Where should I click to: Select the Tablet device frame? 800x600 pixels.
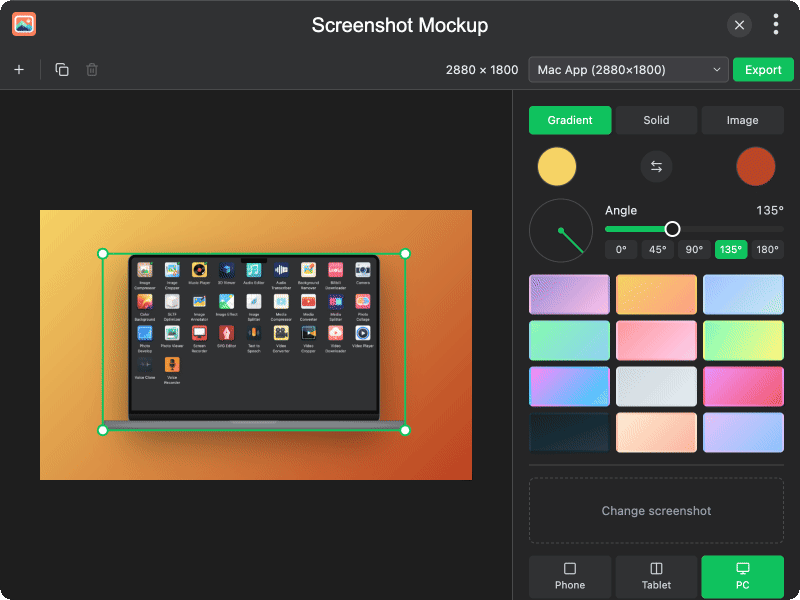(x=656, y=577)
